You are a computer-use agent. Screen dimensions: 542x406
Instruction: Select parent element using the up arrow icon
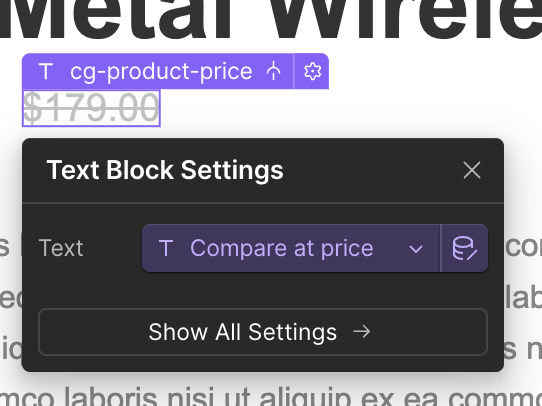pos(273,71)
